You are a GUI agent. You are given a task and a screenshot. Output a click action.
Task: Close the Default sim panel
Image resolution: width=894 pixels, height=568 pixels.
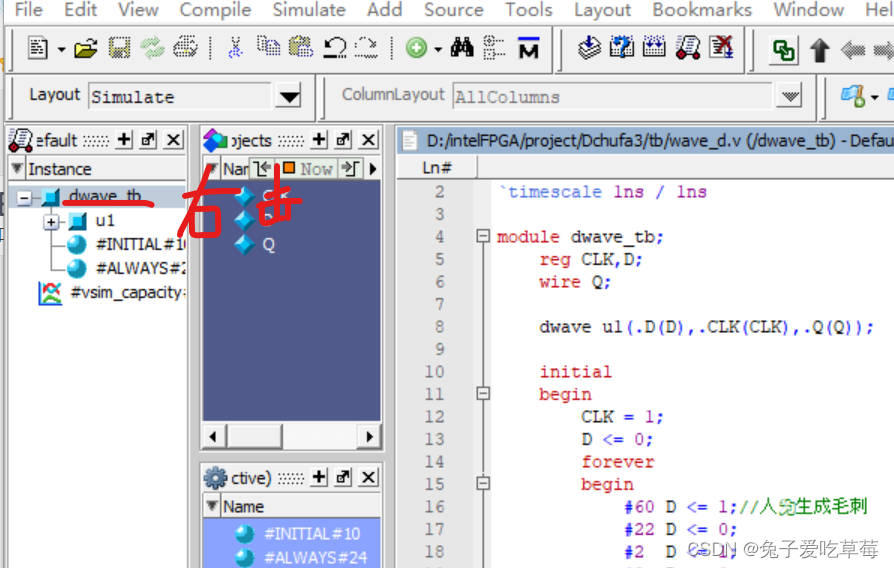[x=173, y=140]
